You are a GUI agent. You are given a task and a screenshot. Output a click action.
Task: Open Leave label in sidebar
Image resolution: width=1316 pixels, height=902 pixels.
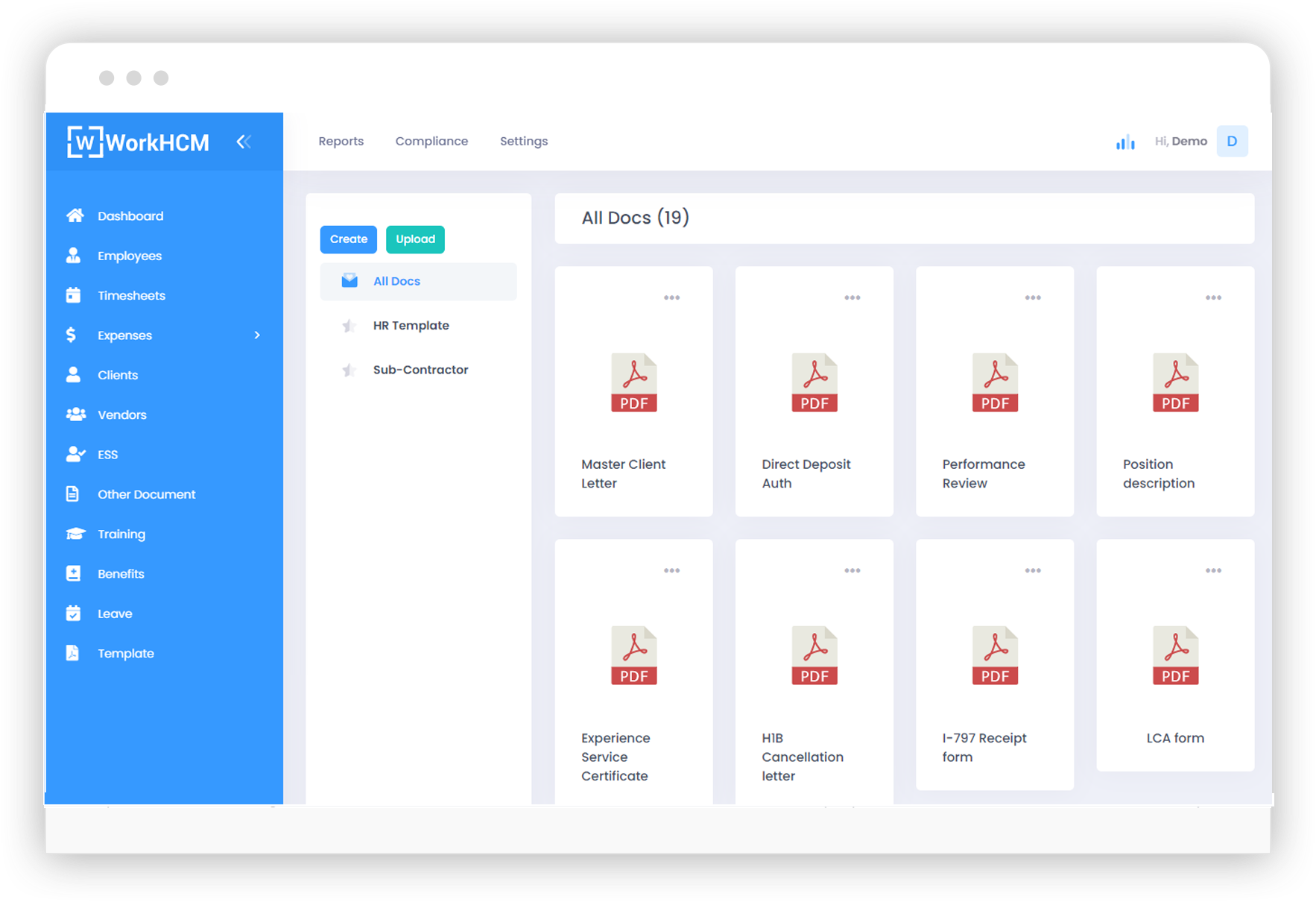point(115,614)
